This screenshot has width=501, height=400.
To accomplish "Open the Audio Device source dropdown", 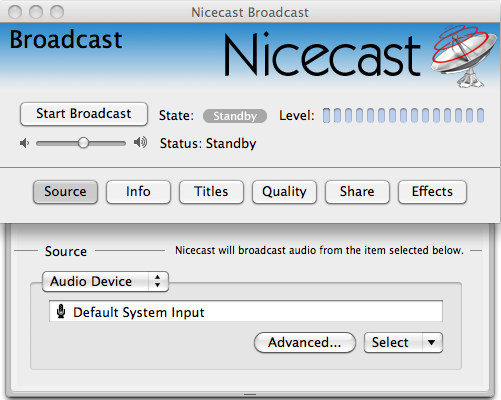I will point(105,282).
